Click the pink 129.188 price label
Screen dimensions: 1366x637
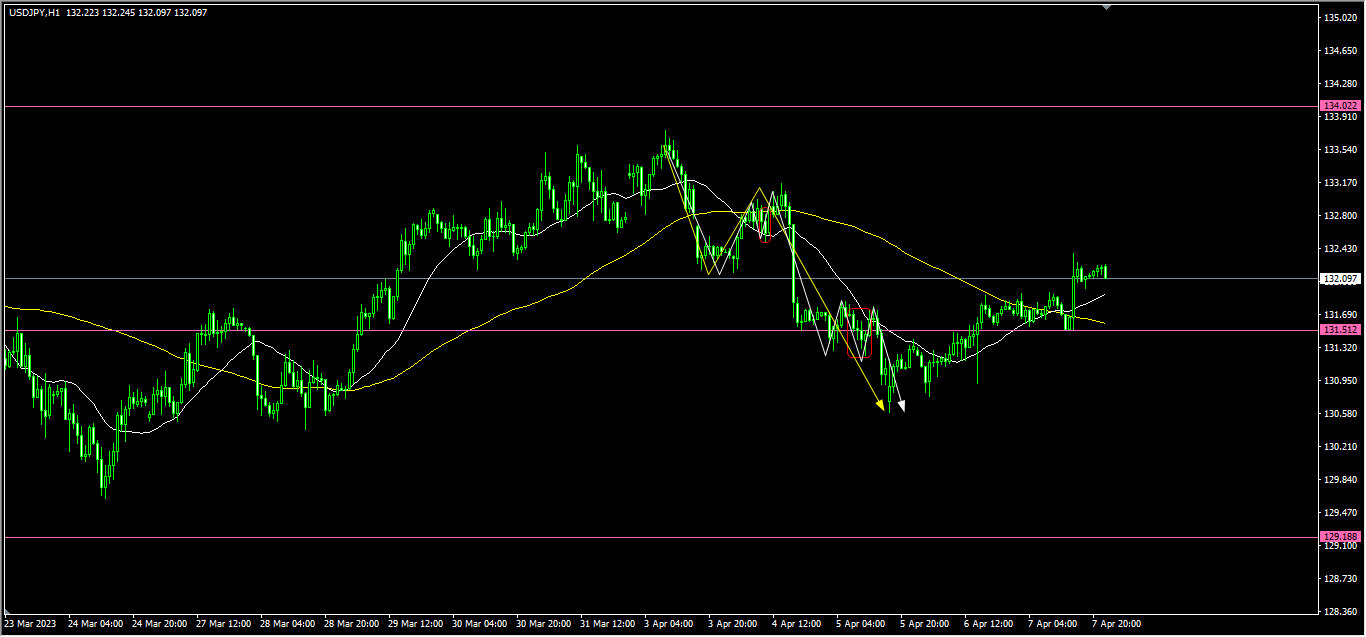click(1340, 537)
